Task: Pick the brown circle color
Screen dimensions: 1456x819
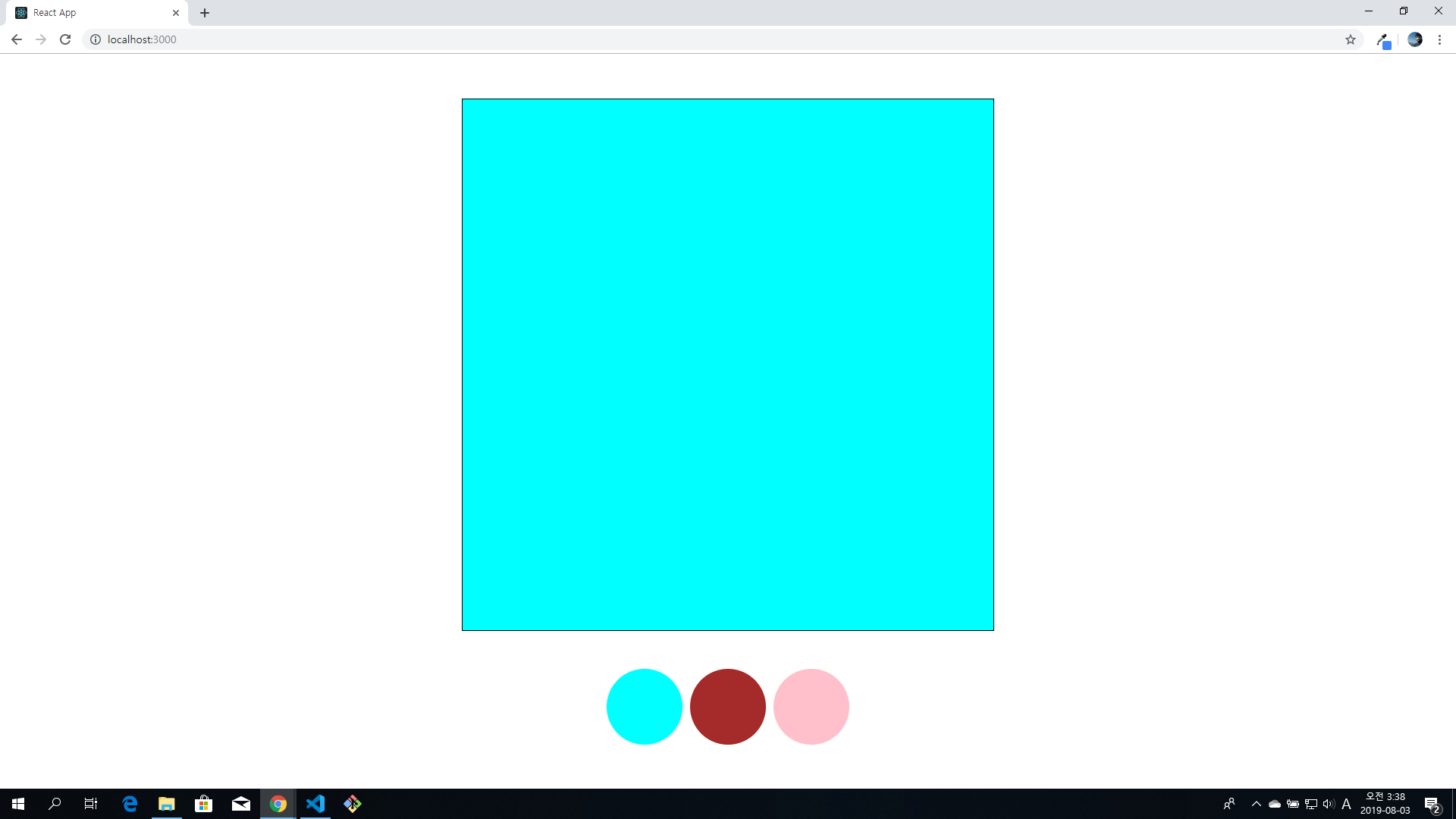Action: tap(728, 706)
